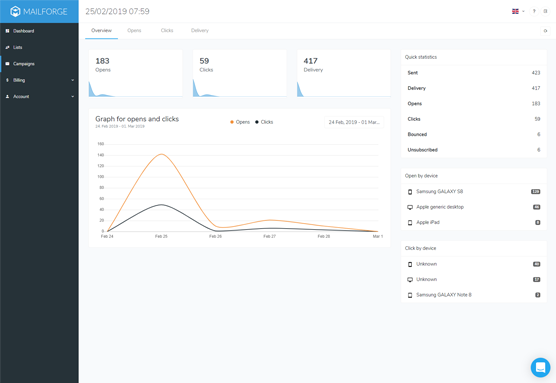Switch to the Opens tab

(134, 30)
